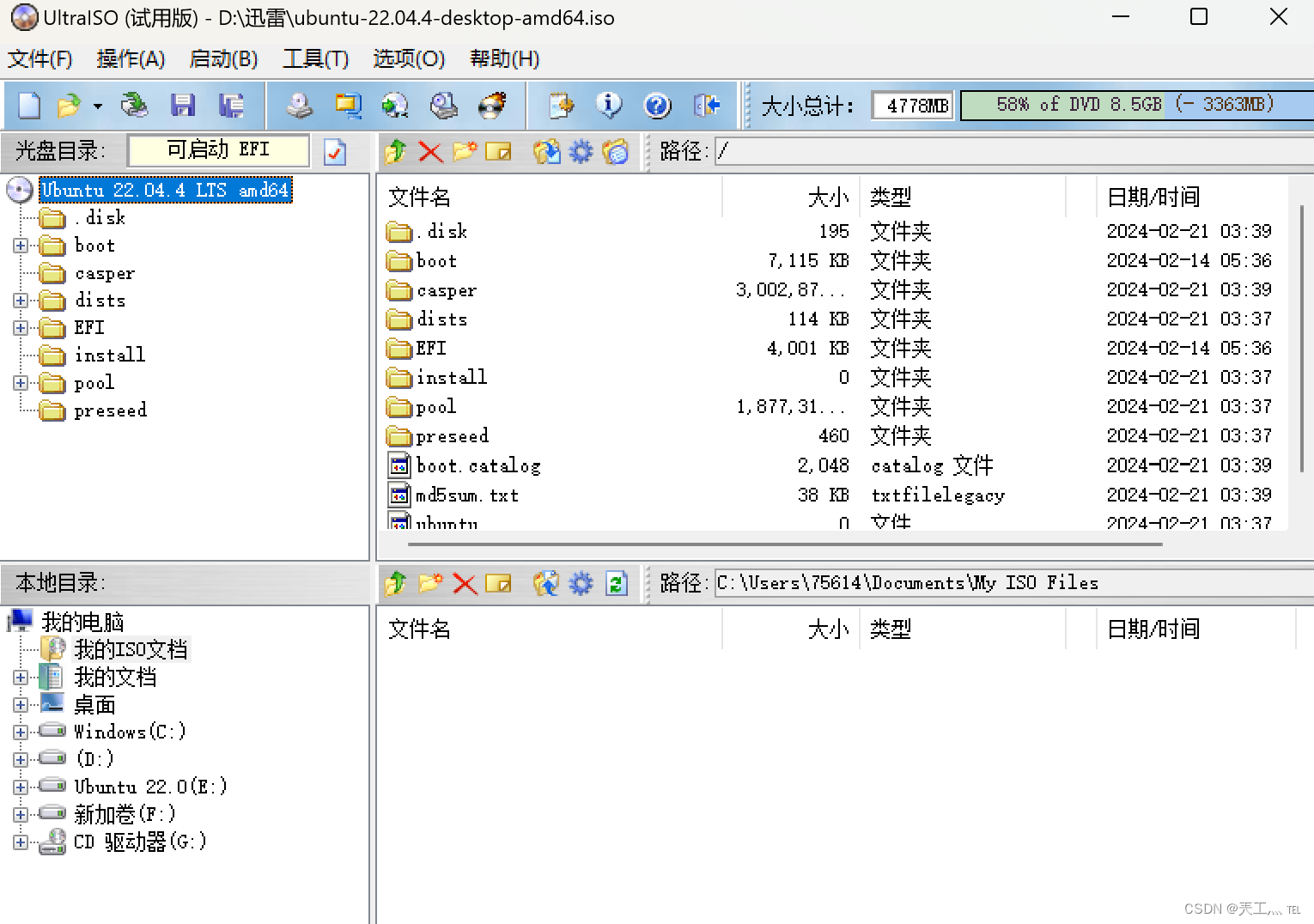Image resolution: width=1314 pixels, height=924 pixels.
Task: Click the local path field C:\Users\75614
Action: (x=1013, y=584)
